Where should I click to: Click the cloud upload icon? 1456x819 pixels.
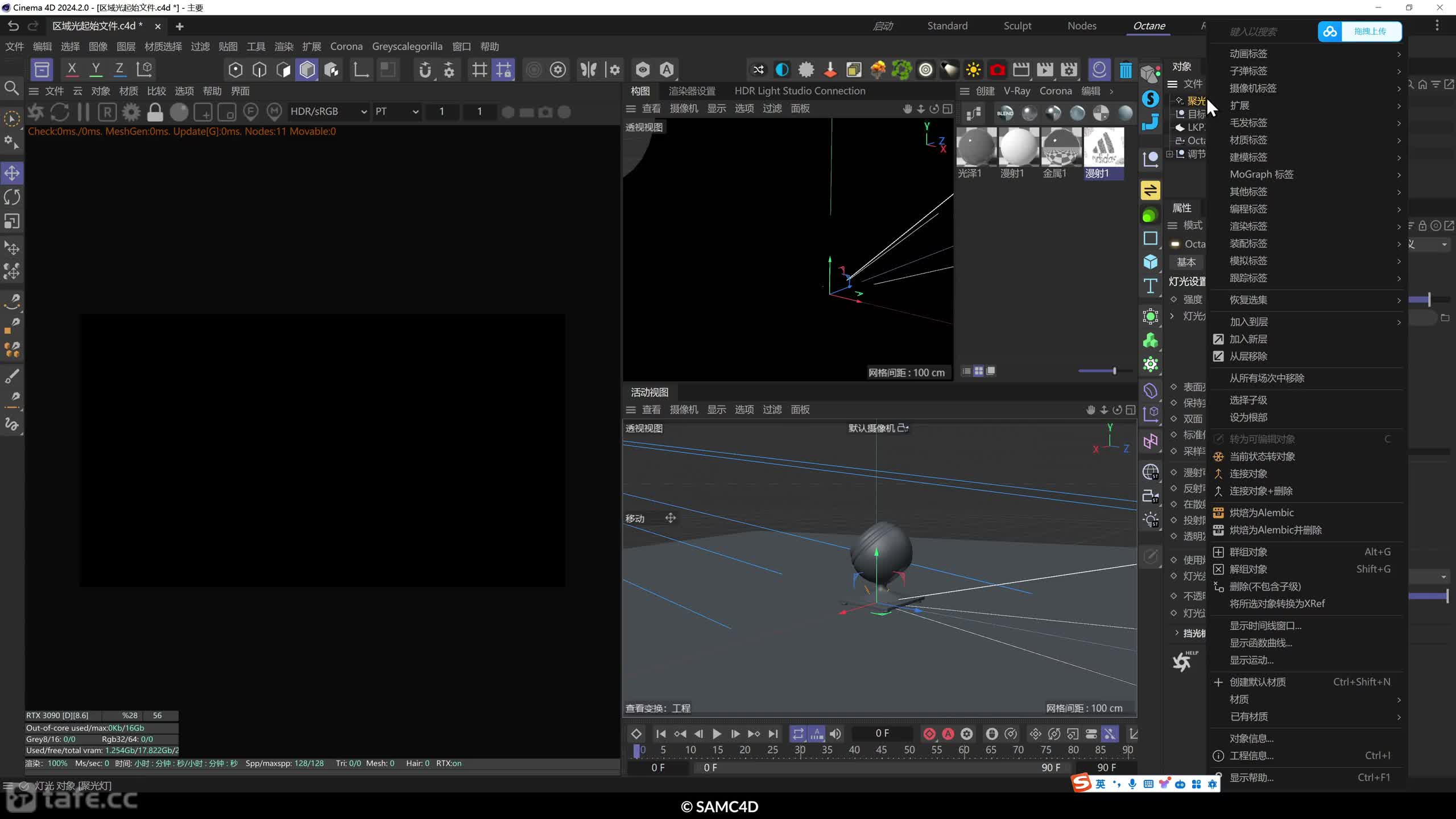(x=1330, y=31)
